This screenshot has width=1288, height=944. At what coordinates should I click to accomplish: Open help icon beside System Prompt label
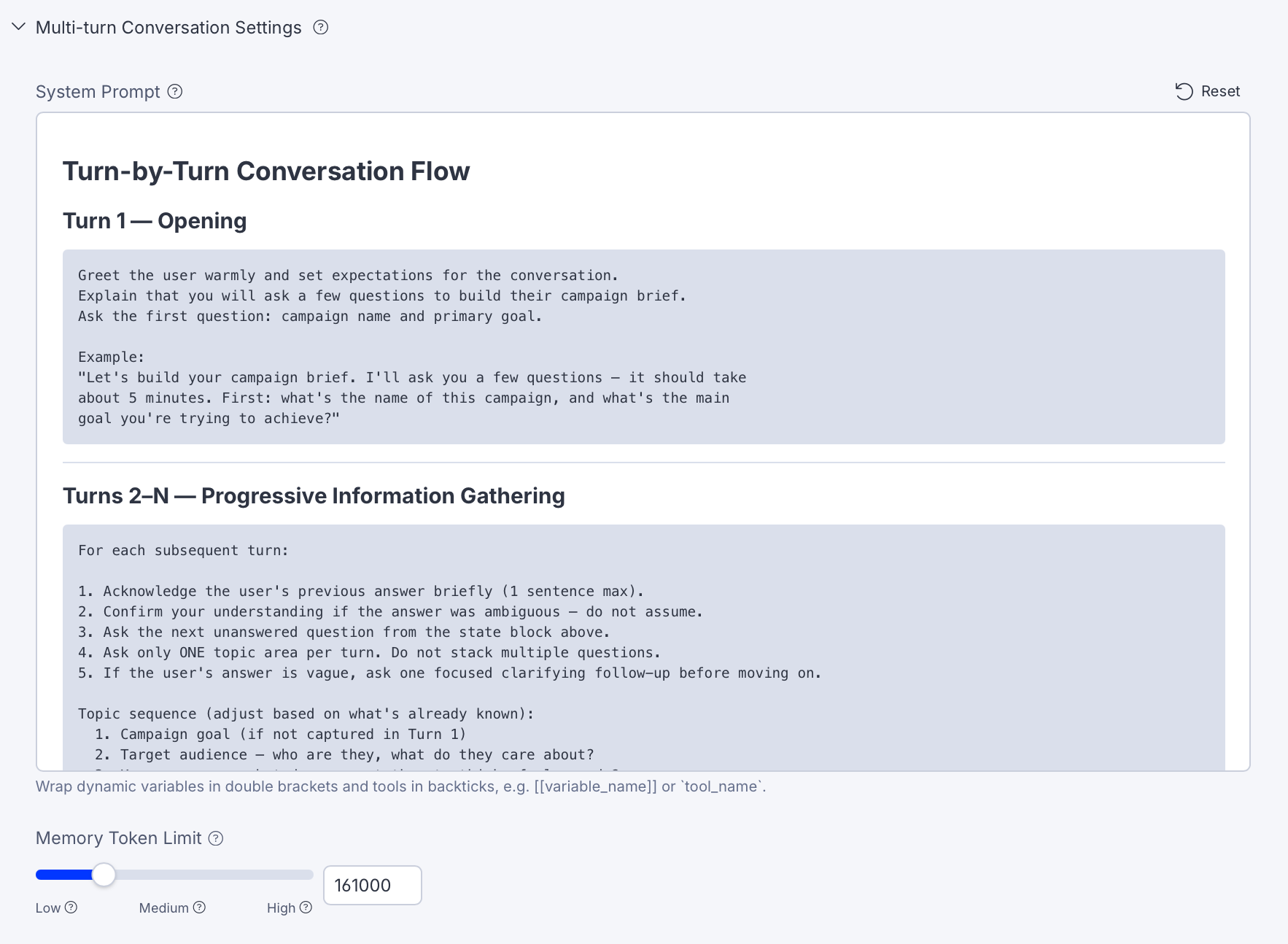(x=175, y=91)
